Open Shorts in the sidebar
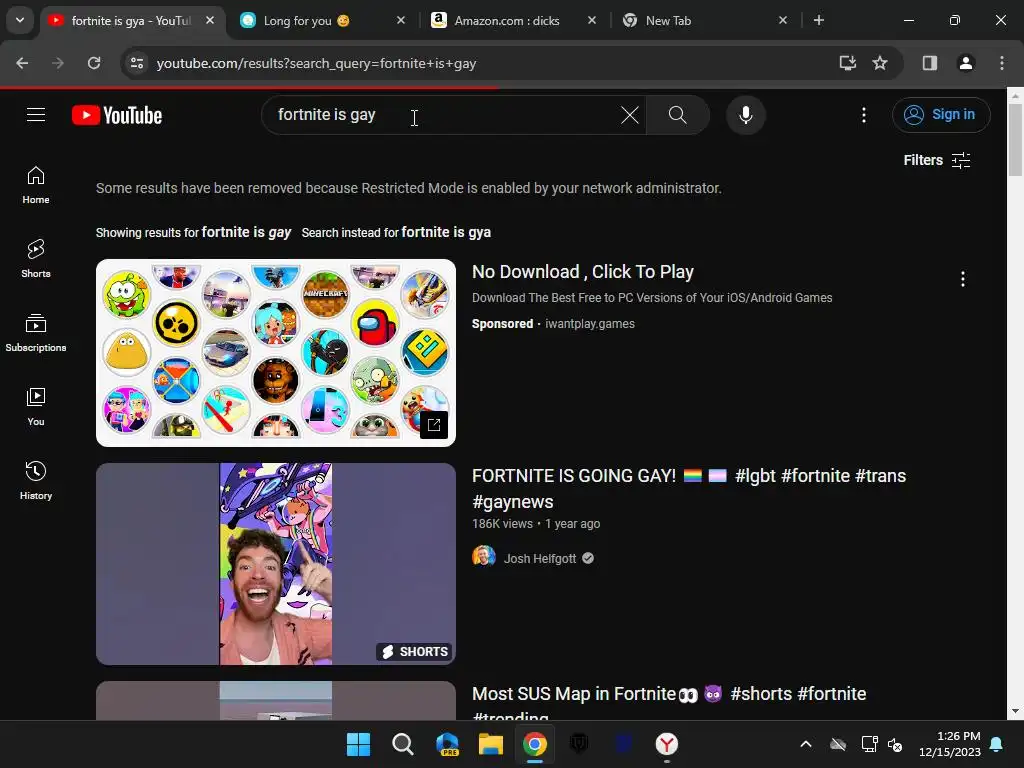This screenshot has width=1024, height=768. (36, 259)
